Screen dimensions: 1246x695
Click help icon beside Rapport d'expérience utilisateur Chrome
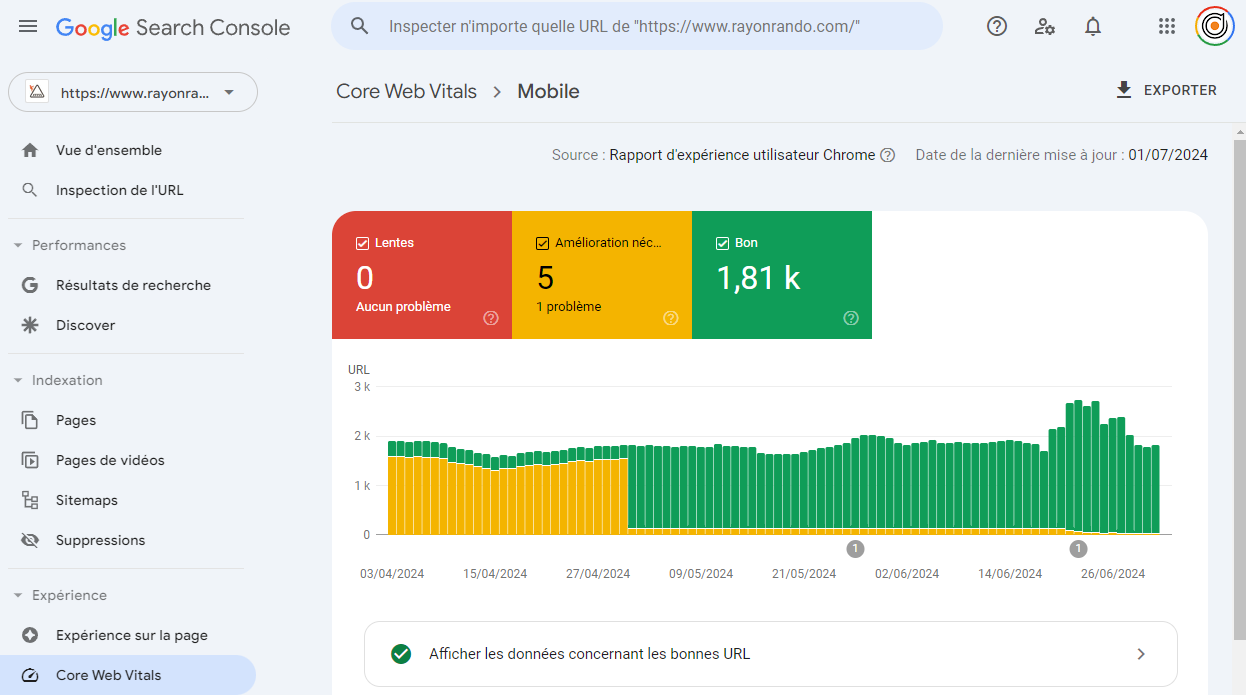click(887, 155)
